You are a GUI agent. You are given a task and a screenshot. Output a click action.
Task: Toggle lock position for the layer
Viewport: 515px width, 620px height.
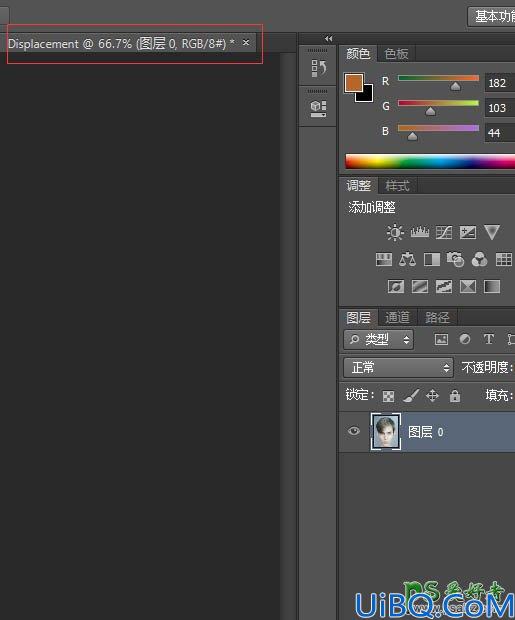tap(432, 395)
